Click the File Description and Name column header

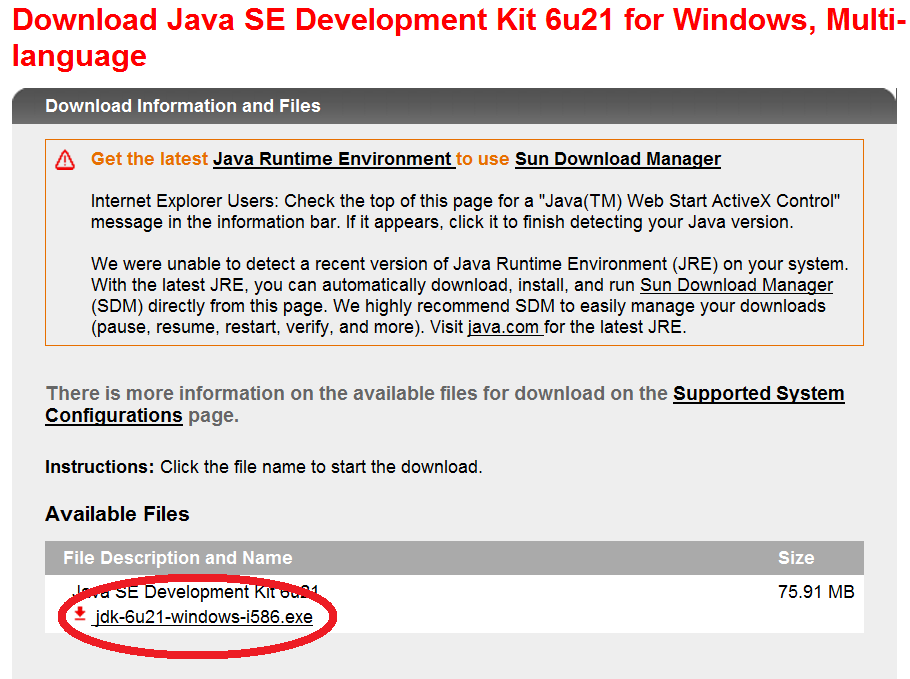pyautogui.click(x=178, y=558)
